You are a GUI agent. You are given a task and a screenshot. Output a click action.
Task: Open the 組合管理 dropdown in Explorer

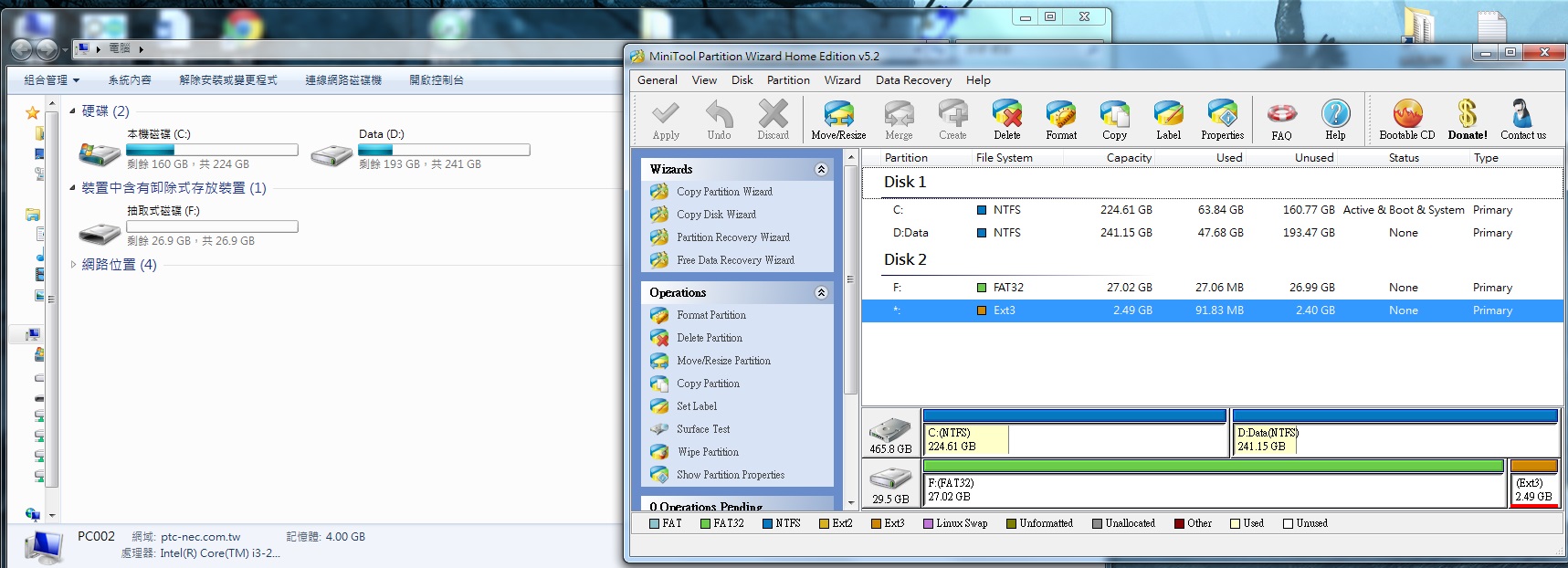[52, 80]
